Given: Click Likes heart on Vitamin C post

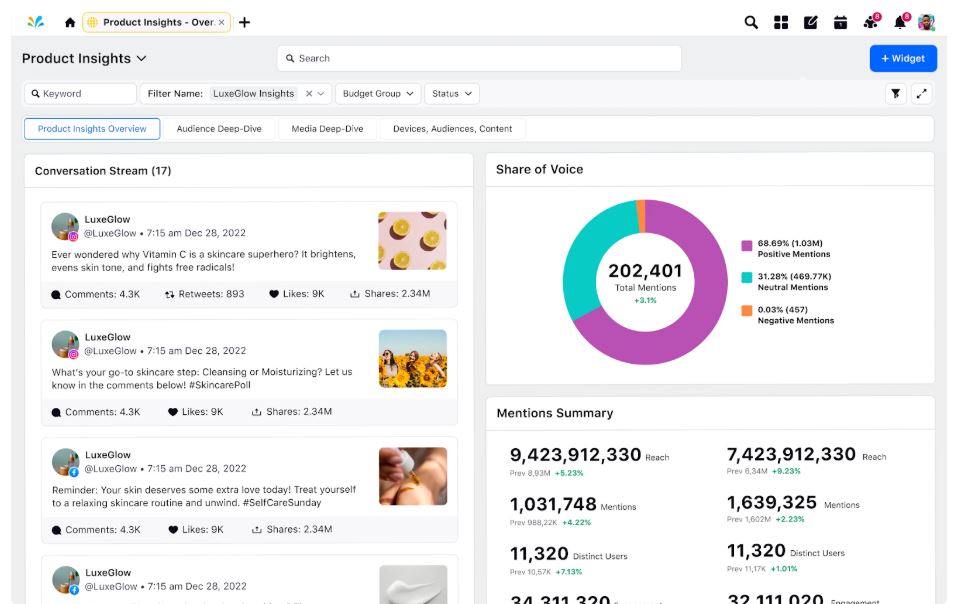Looking at the screenshot, I should [274, 294].
